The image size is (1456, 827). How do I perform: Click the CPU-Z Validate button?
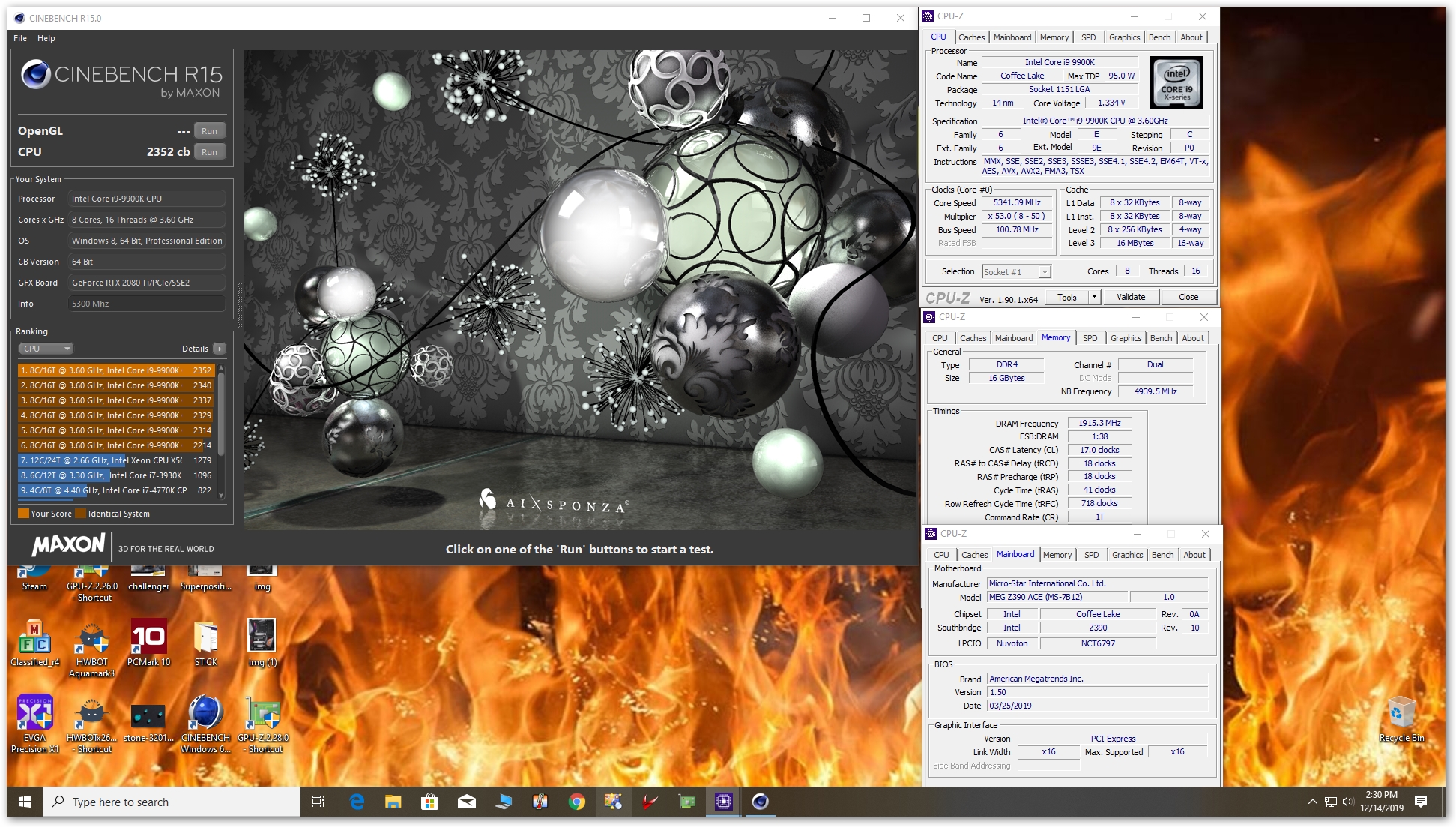click(x=1130, y=297)
